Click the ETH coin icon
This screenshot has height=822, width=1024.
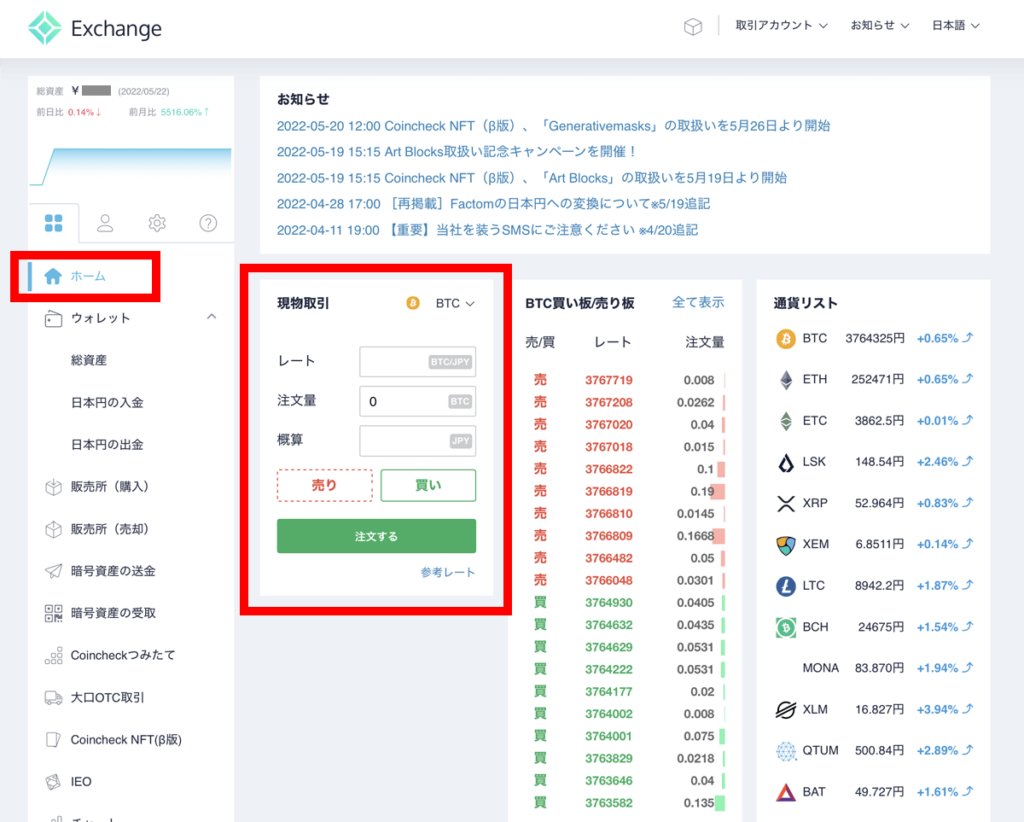click(786, 380)
